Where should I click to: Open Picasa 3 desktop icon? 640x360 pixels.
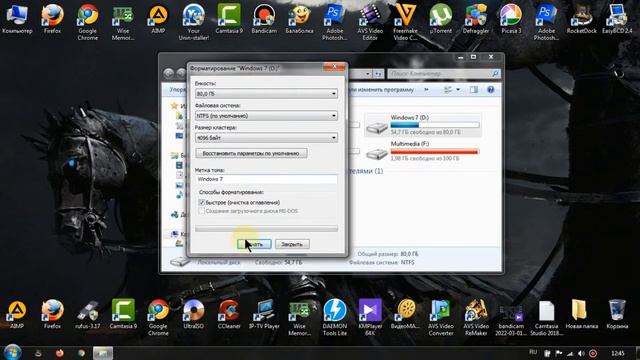tap(511, 19)
